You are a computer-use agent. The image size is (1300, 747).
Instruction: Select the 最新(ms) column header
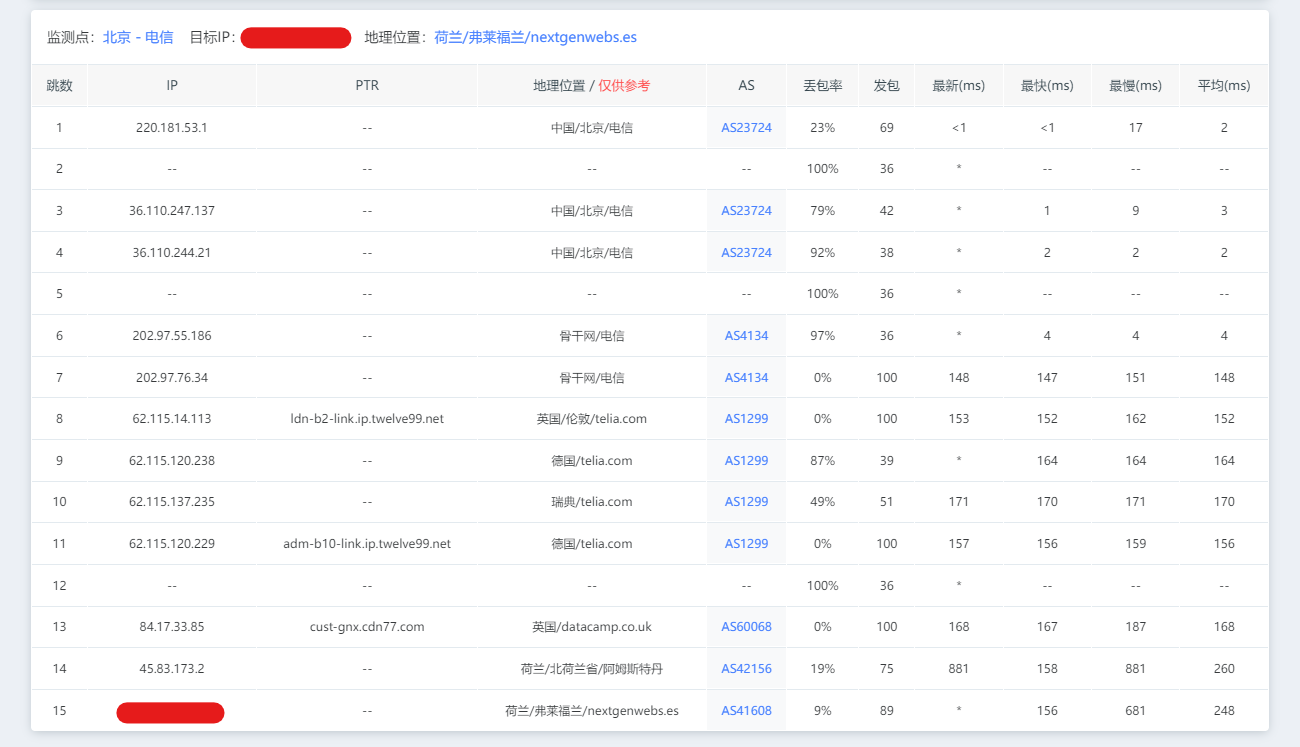[x=959, y=86]
